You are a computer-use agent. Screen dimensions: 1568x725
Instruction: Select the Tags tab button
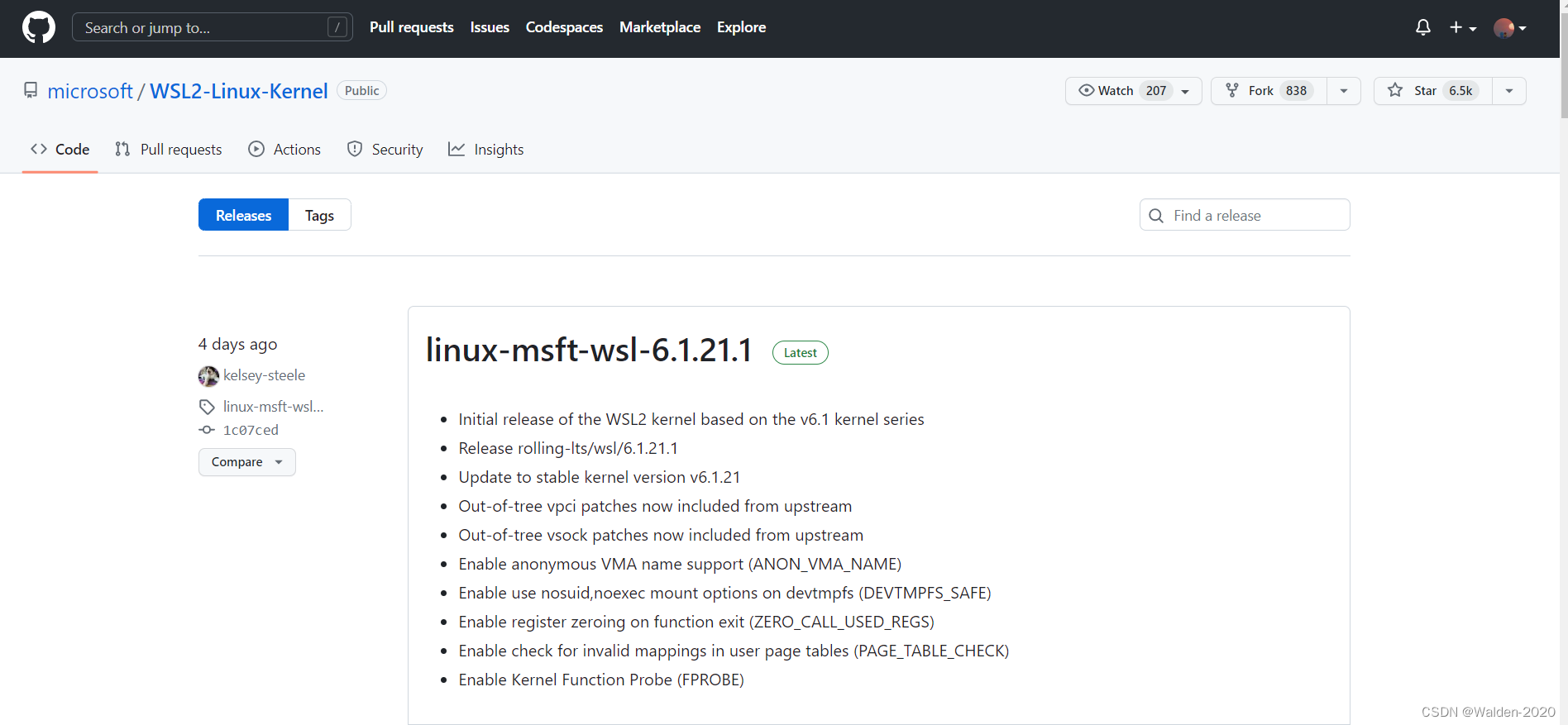click(x=319, y=215)
